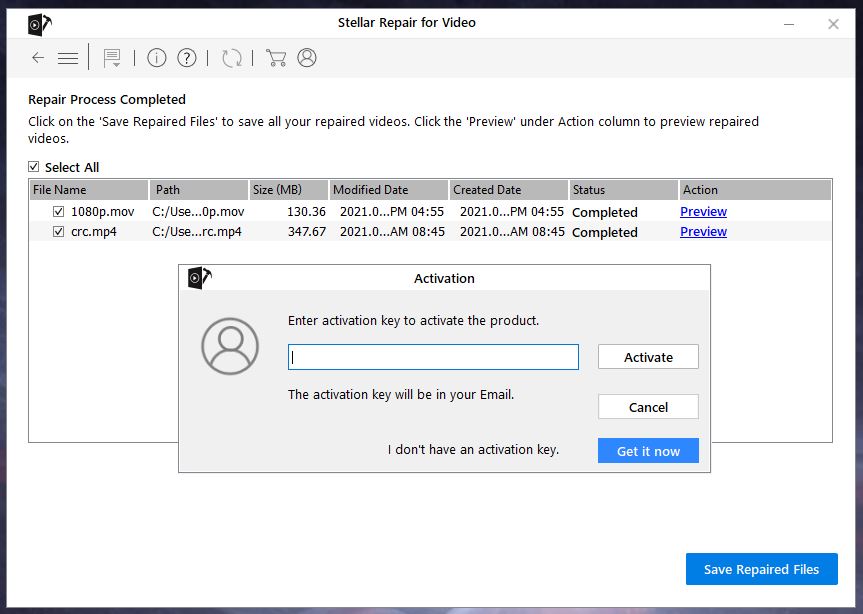Image resolution: width=863 pixels, height=614 pixels.
Task: Sort by Created Date column header
Action: [x=509, y=190]
